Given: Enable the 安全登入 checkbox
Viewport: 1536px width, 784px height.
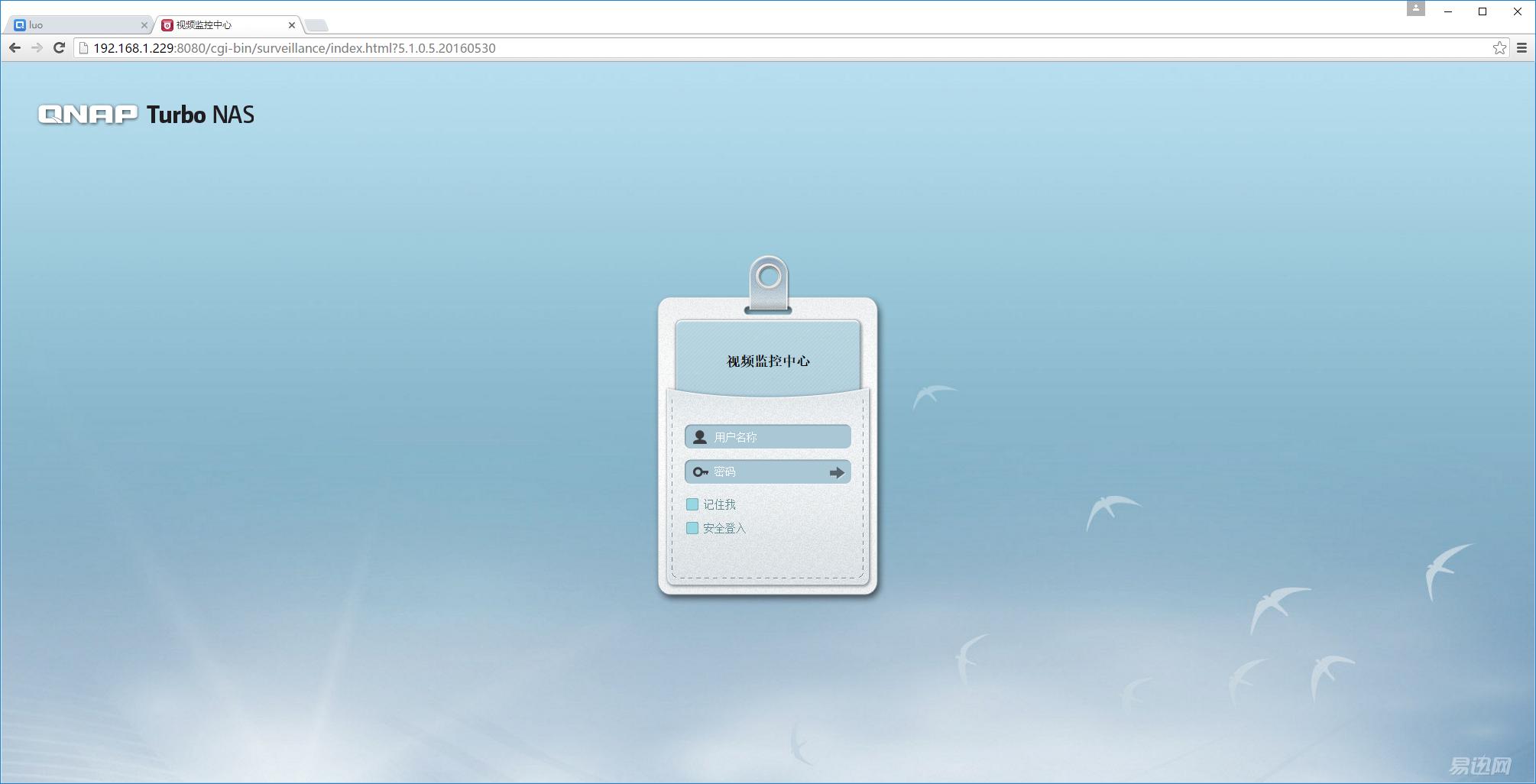Looking at the screenshot, I should coord(692,528).
